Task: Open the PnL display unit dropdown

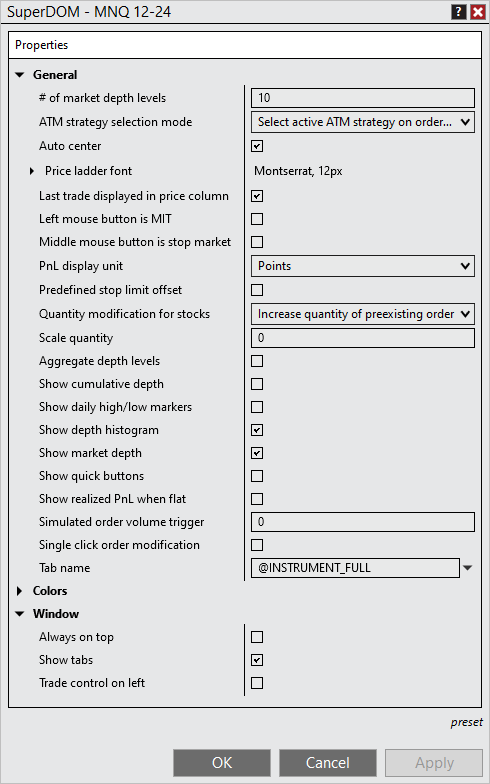Action: (x=362, y=266)
